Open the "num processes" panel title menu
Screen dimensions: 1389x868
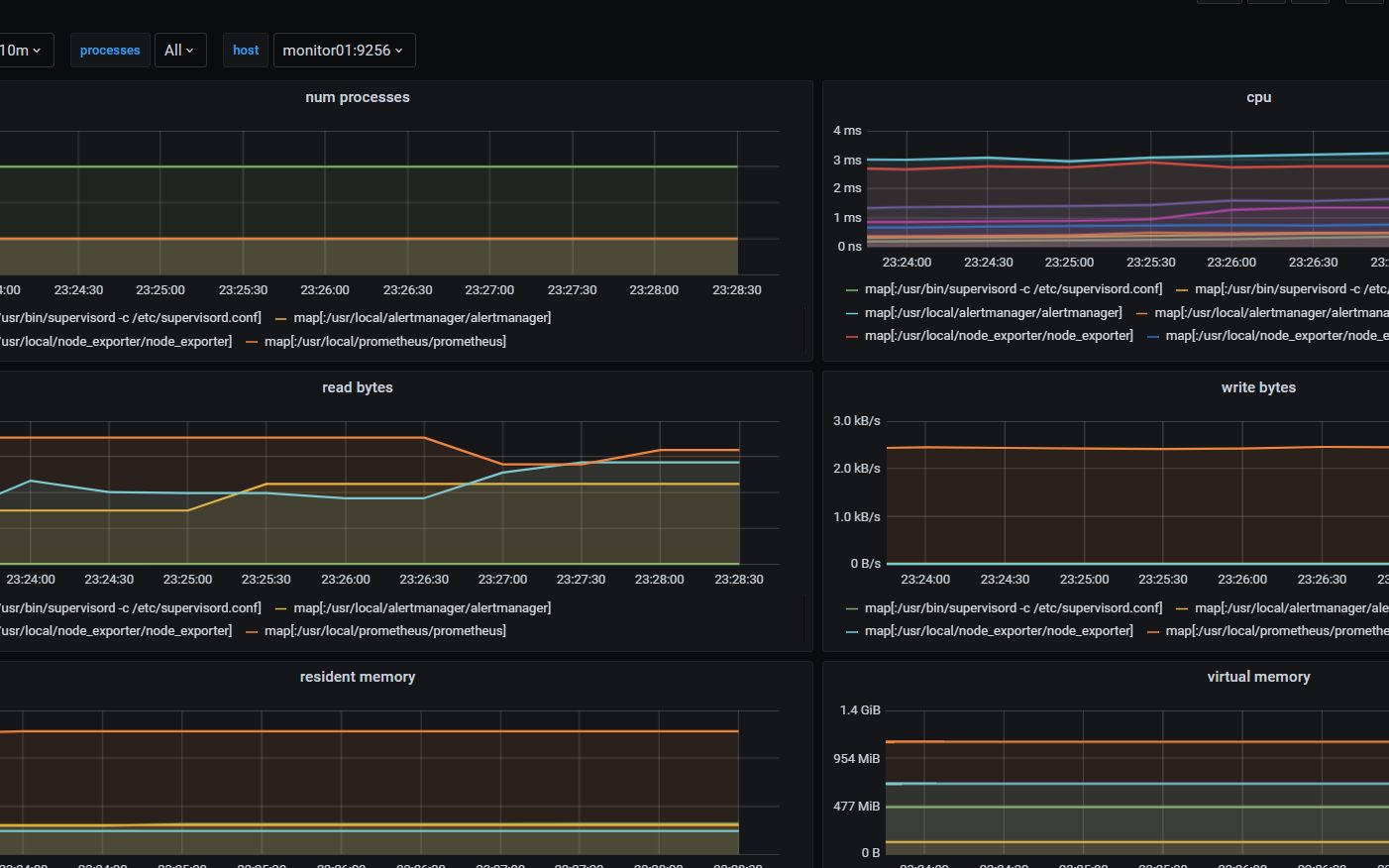coord(358,97)
